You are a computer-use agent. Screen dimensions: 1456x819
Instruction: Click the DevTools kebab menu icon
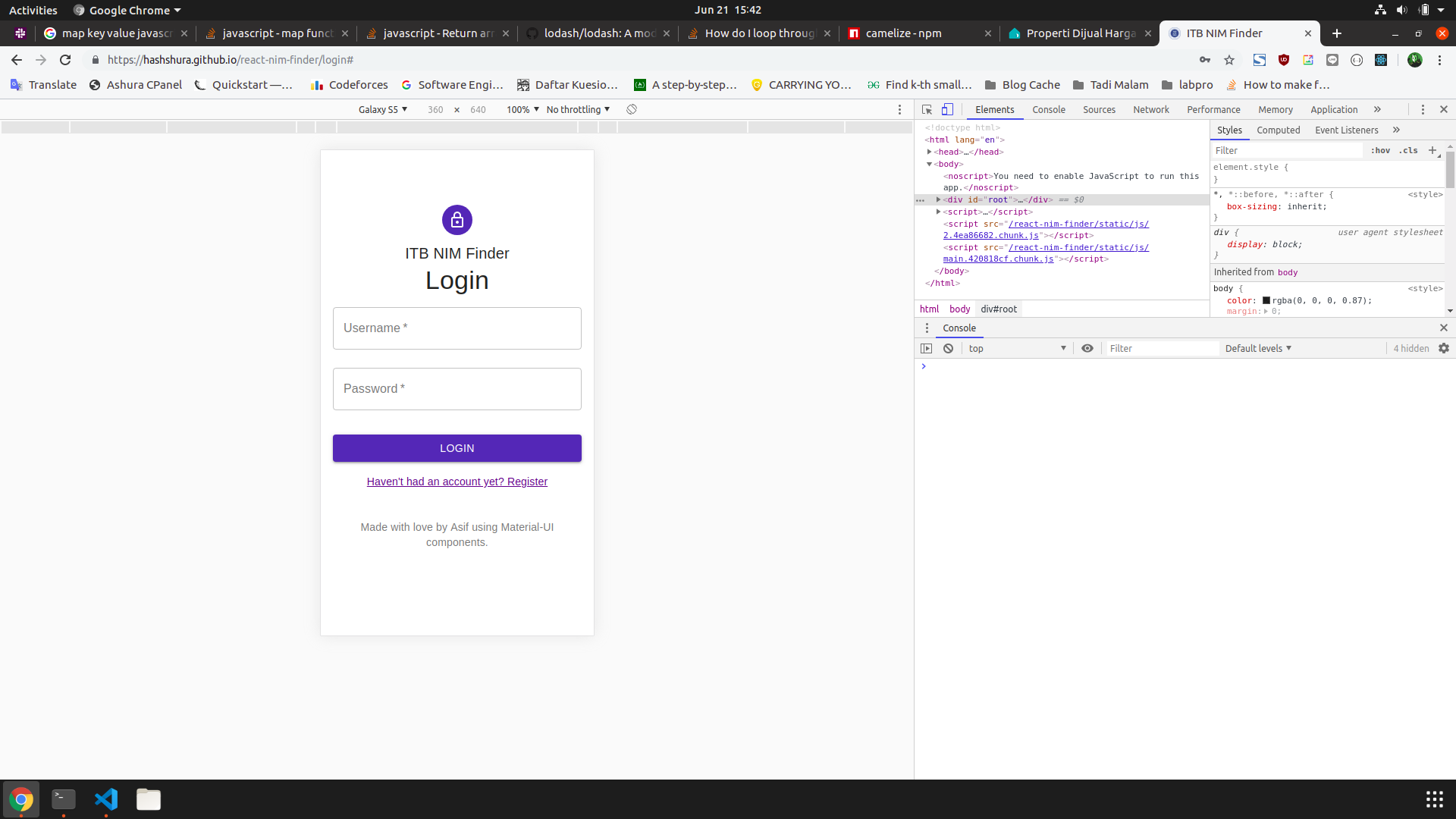coord(1422,109)
